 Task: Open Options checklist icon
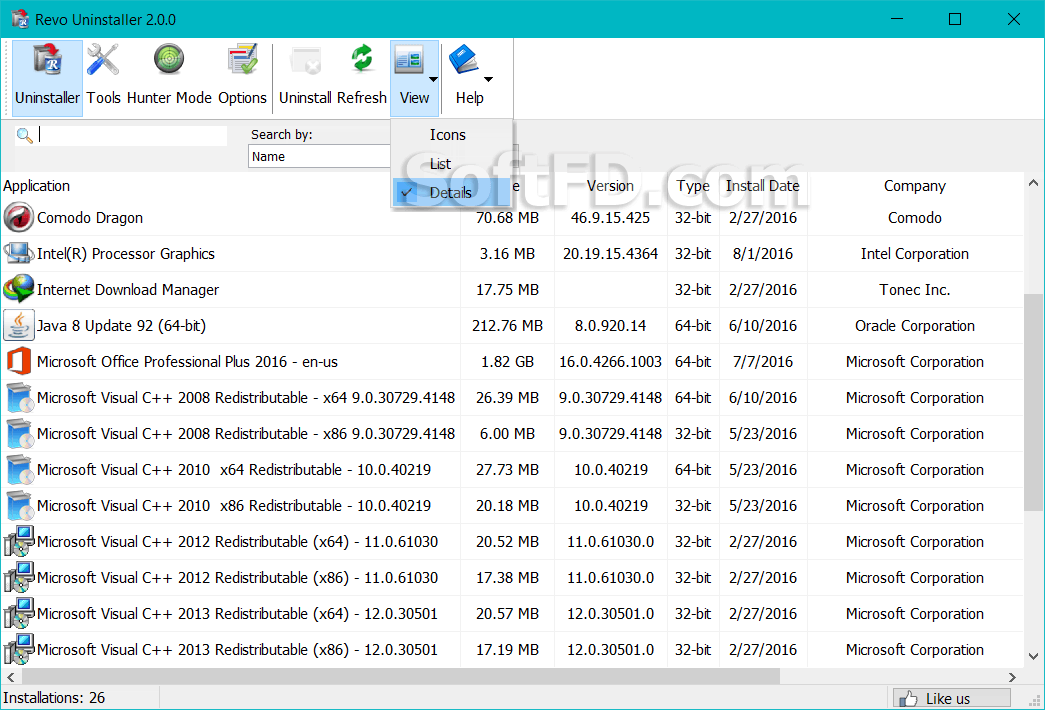pyautogui.click(x=242, y=60)
